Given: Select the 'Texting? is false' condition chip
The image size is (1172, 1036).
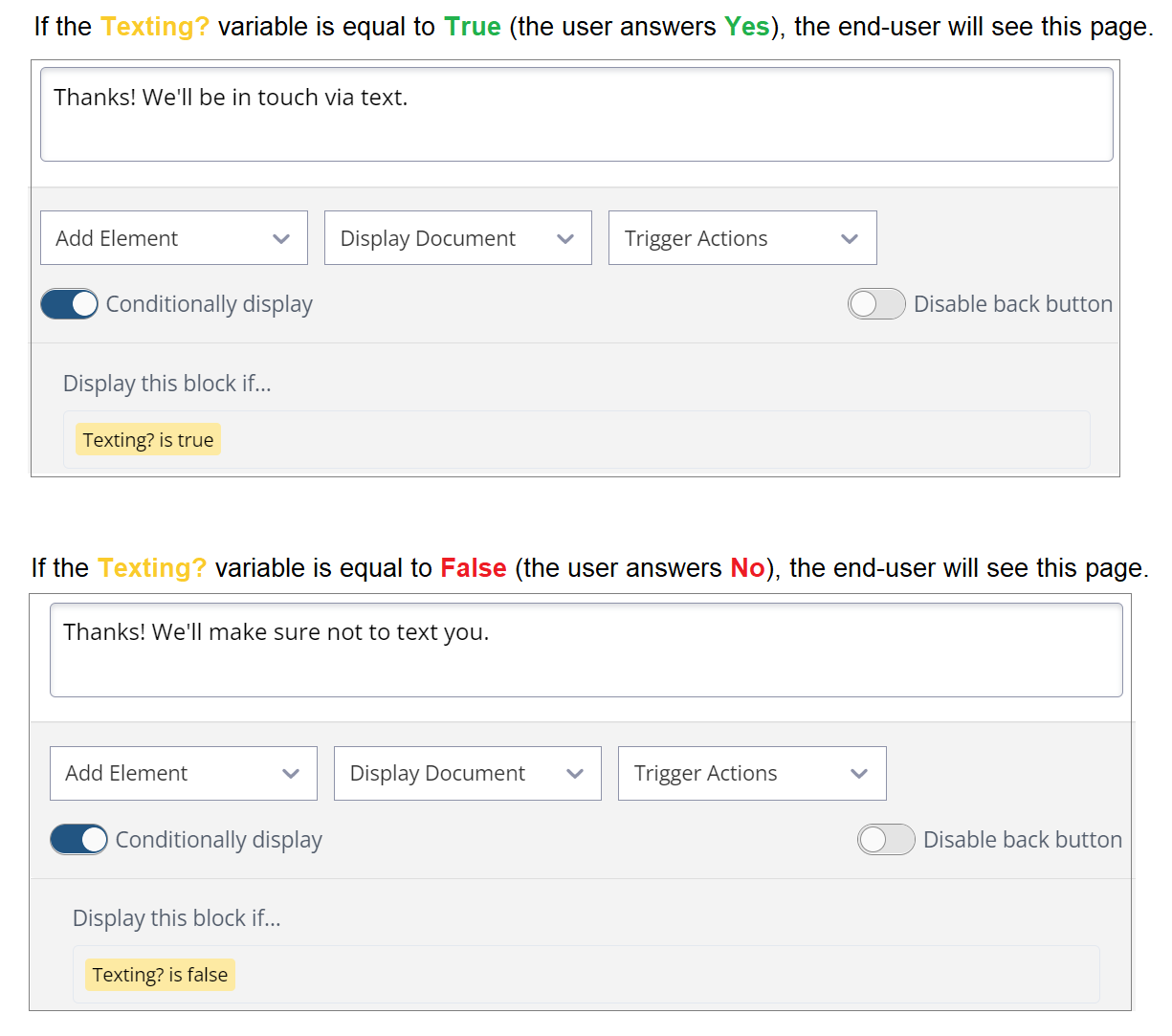Looking at the screenshot, I should click(160, 974).
